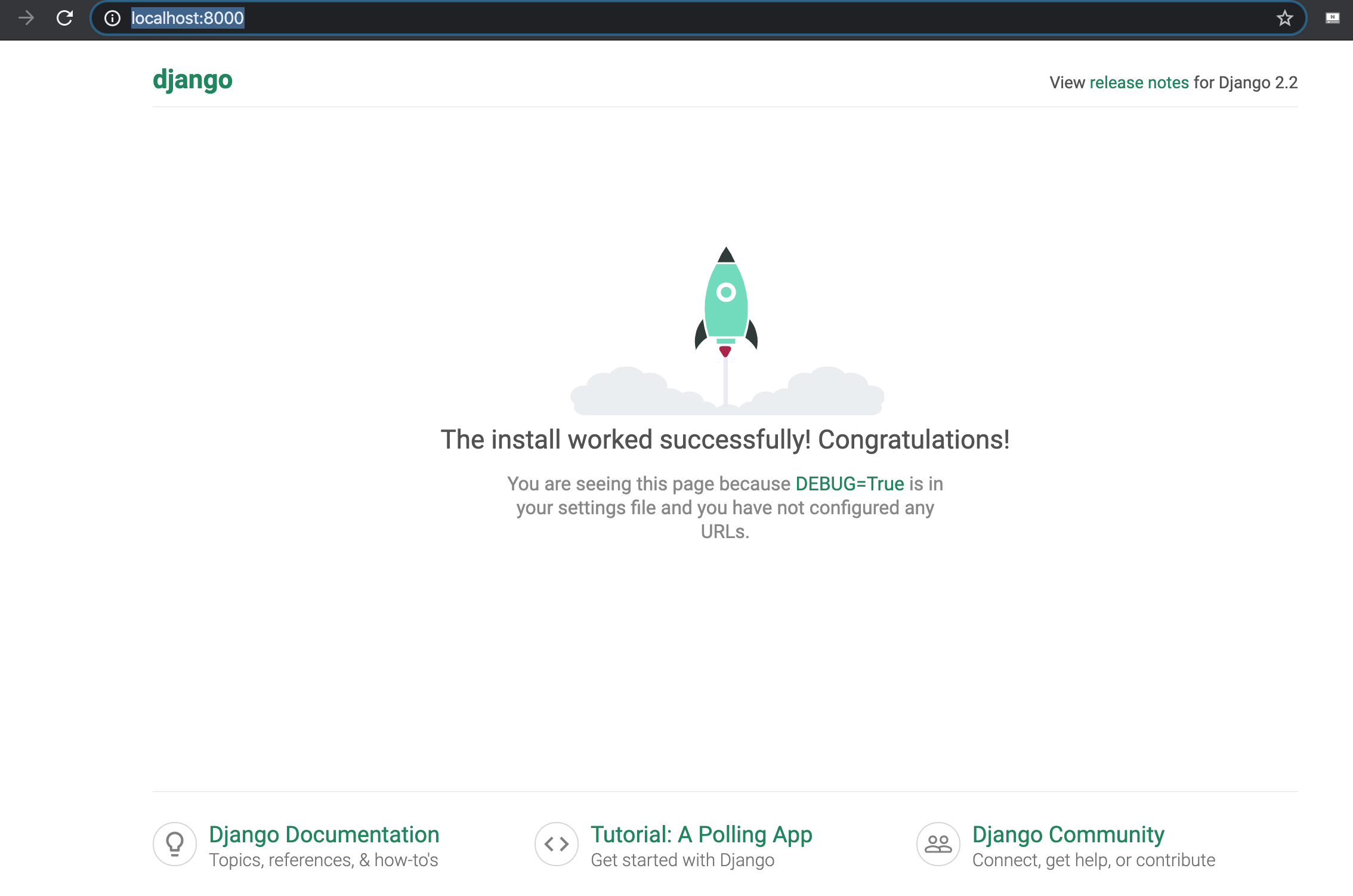
Task: Click the people community icon
Action: click(x=938, y=844)
